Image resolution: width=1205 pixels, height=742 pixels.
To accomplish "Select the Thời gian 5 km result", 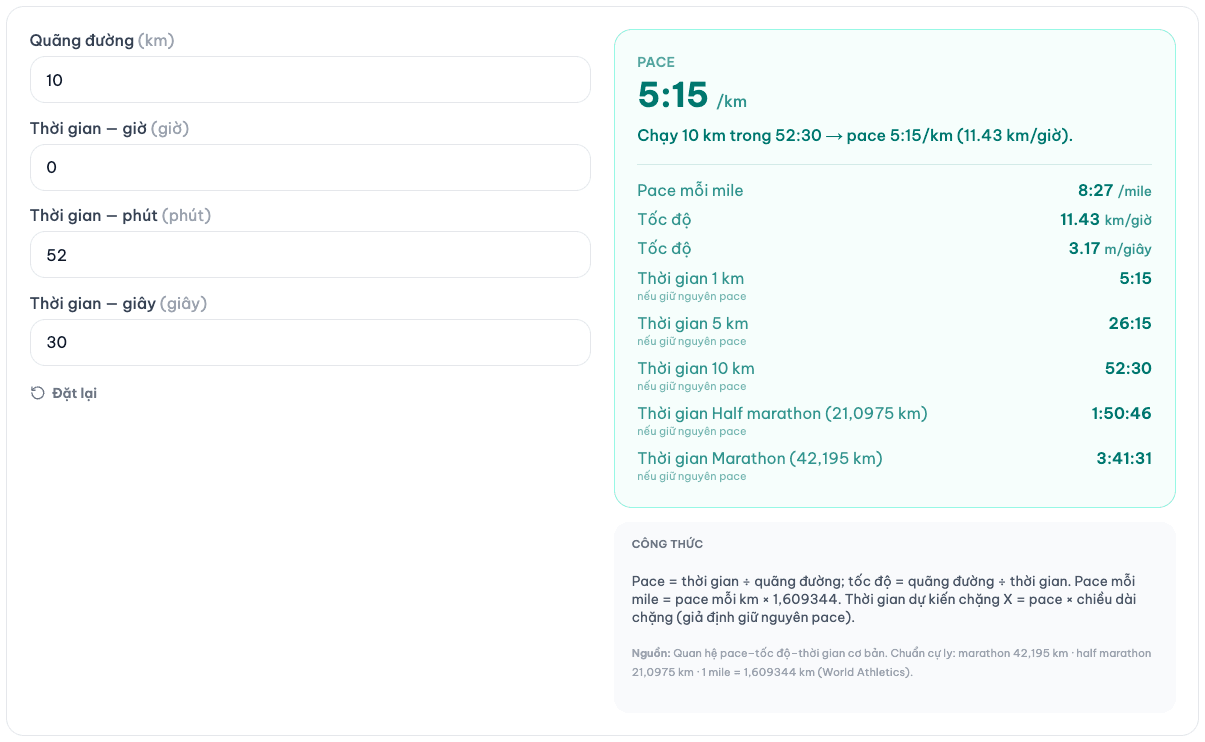I will [x=894, y=330].
